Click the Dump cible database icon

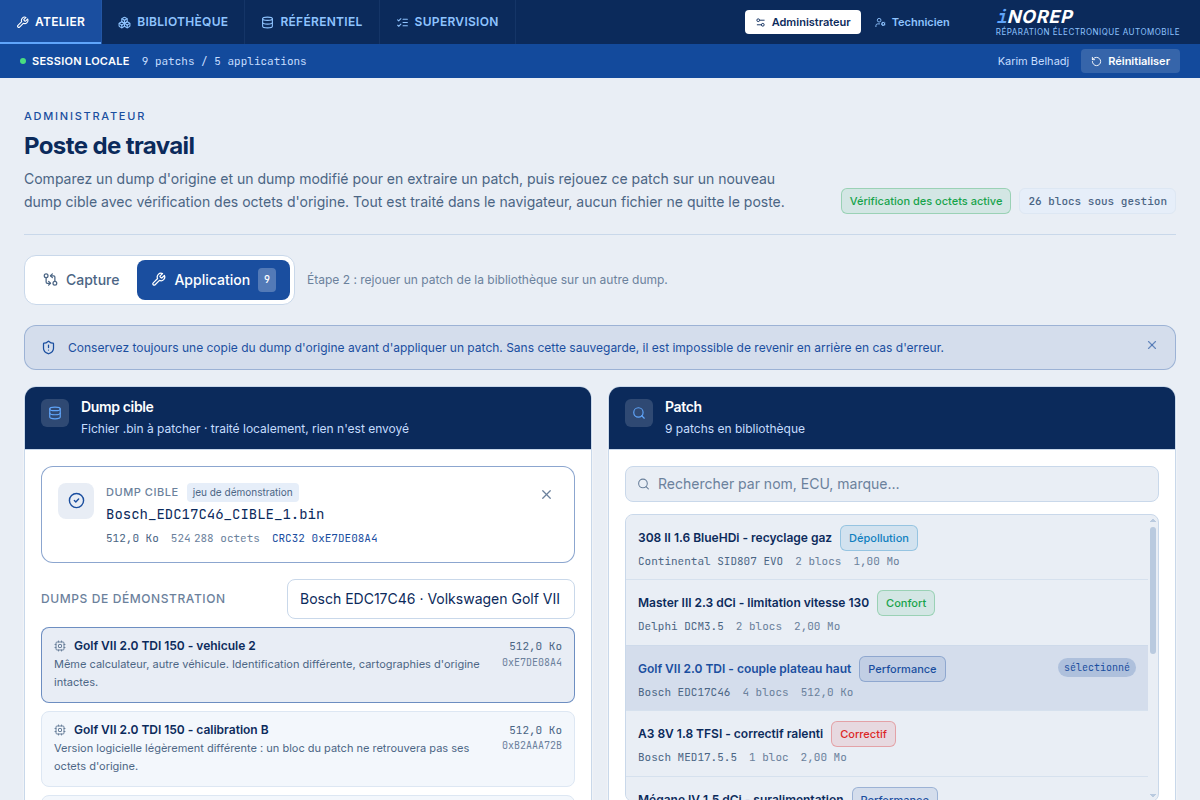(55, 413)
